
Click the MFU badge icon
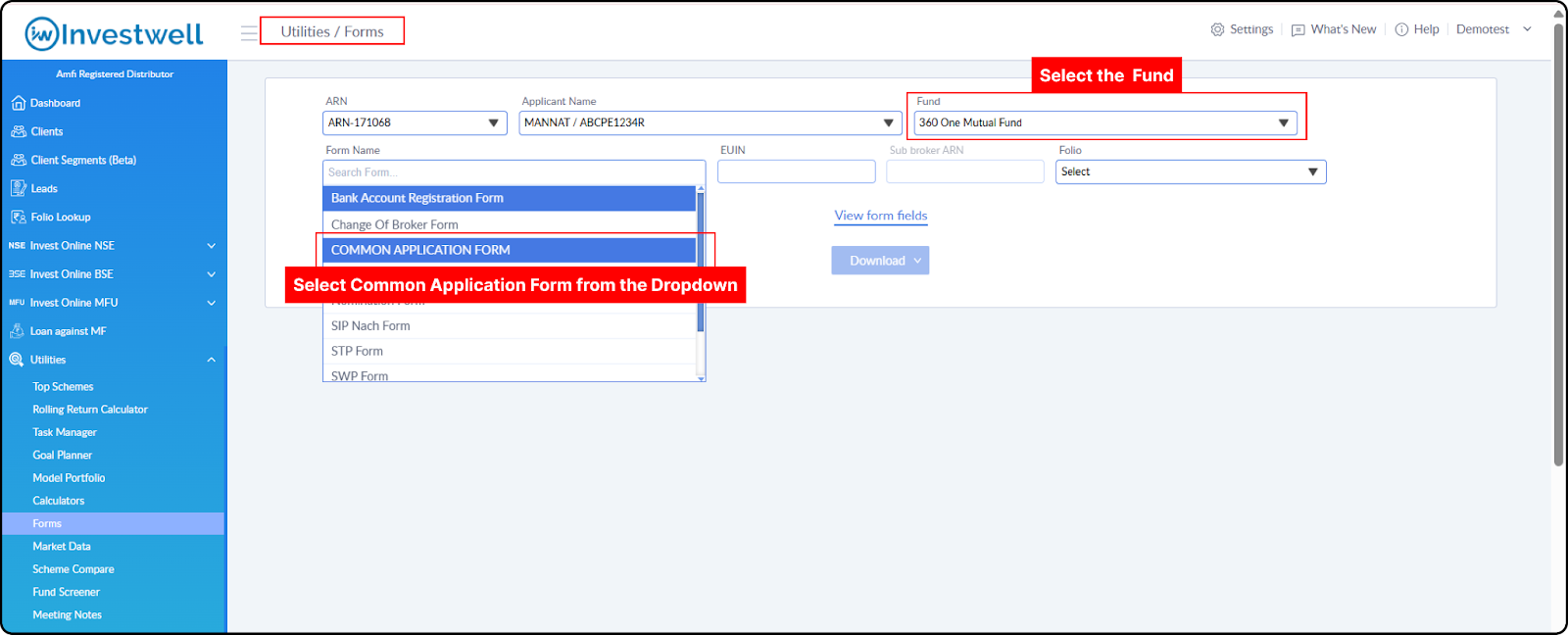[x=17, y=303]
